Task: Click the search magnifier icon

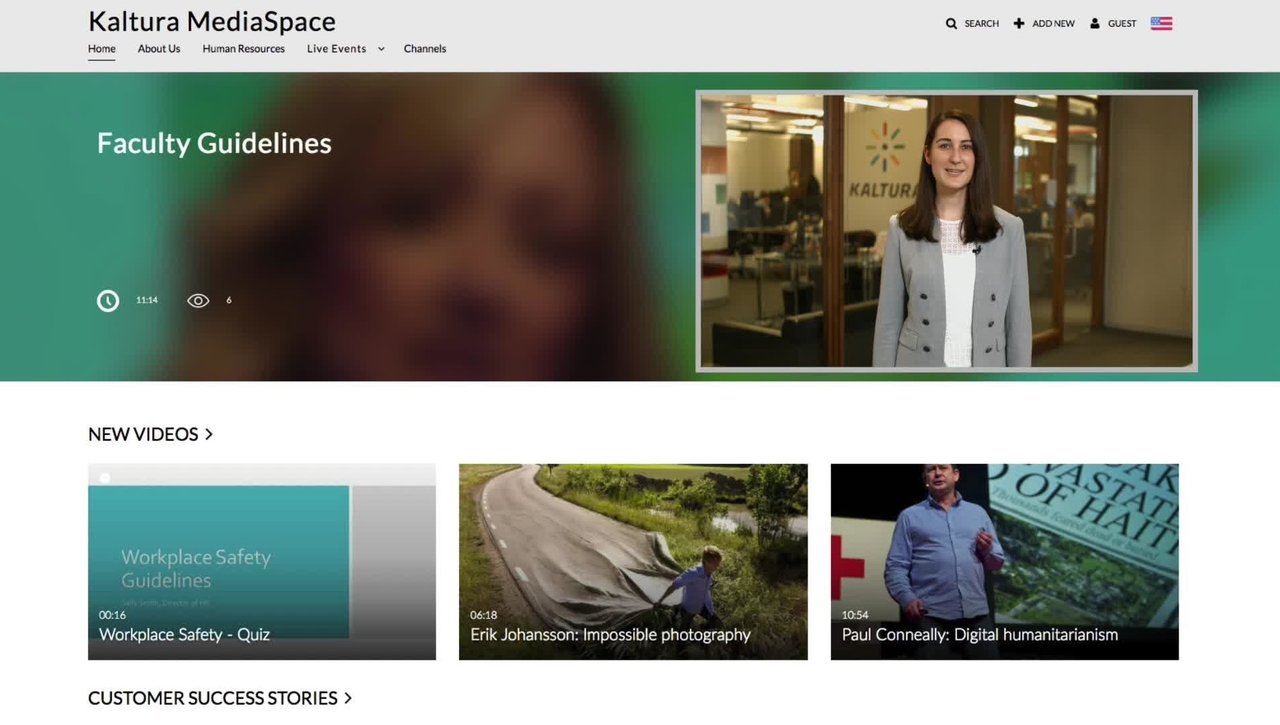Action: pos(951,23)
